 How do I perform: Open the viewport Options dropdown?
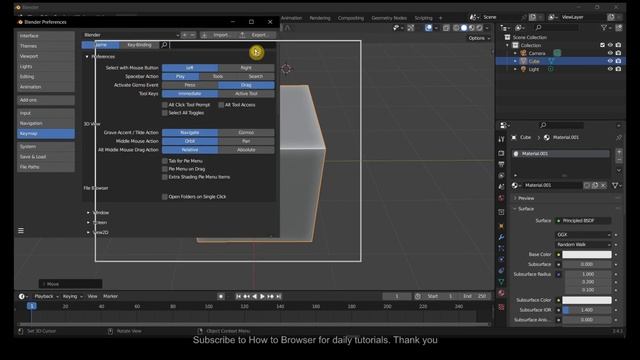pyautogui.click(x=479, y=38)
